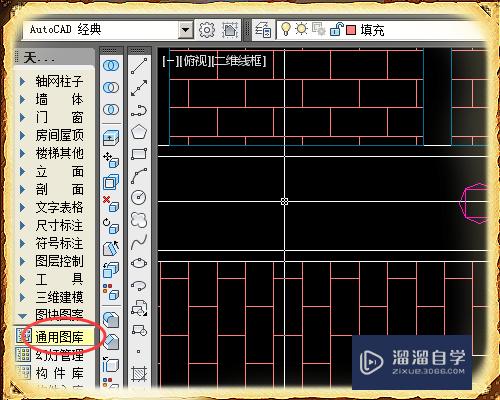Image resolution: width=500 pixels, height=400 pixels.
Task: Select the Copy Edges tool
Action: click(111, 364)
